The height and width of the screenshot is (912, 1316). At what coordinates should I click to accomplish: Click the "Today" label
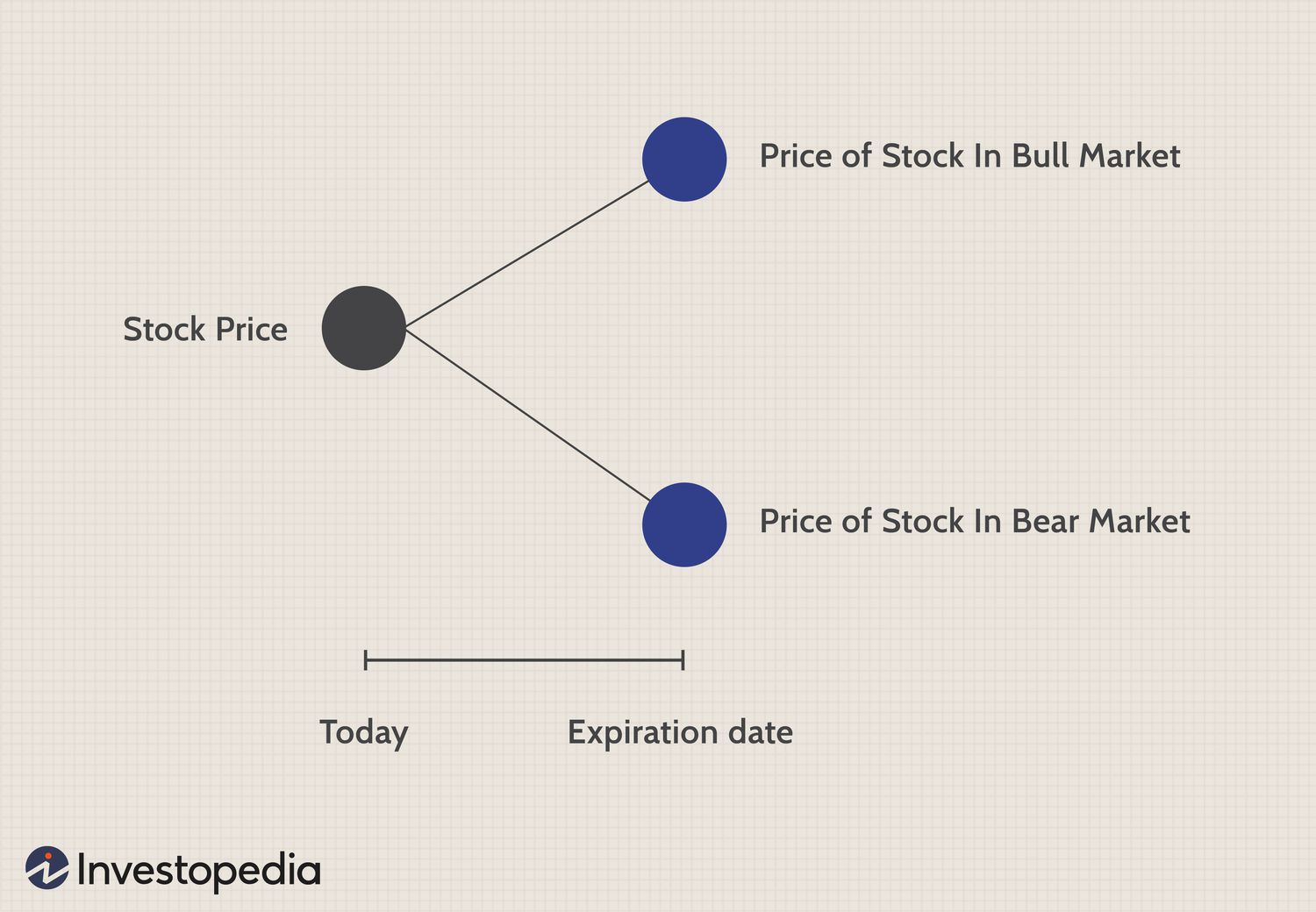(364, 733)
